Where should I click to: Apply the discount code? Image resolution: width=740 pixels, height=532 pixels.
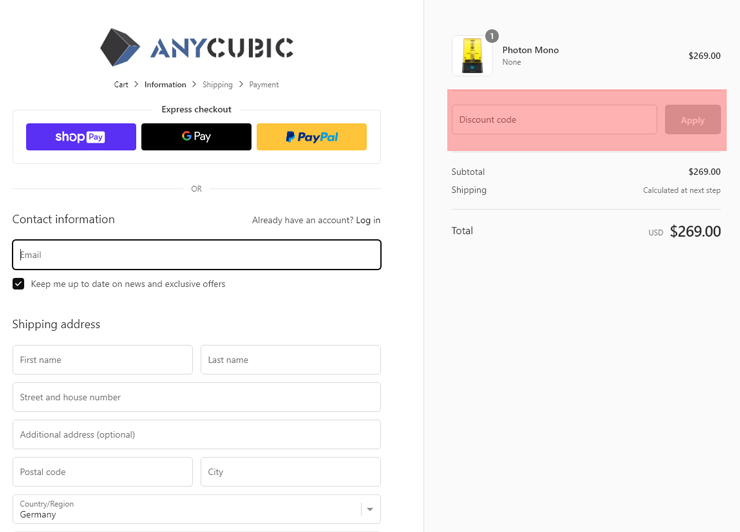693,119
